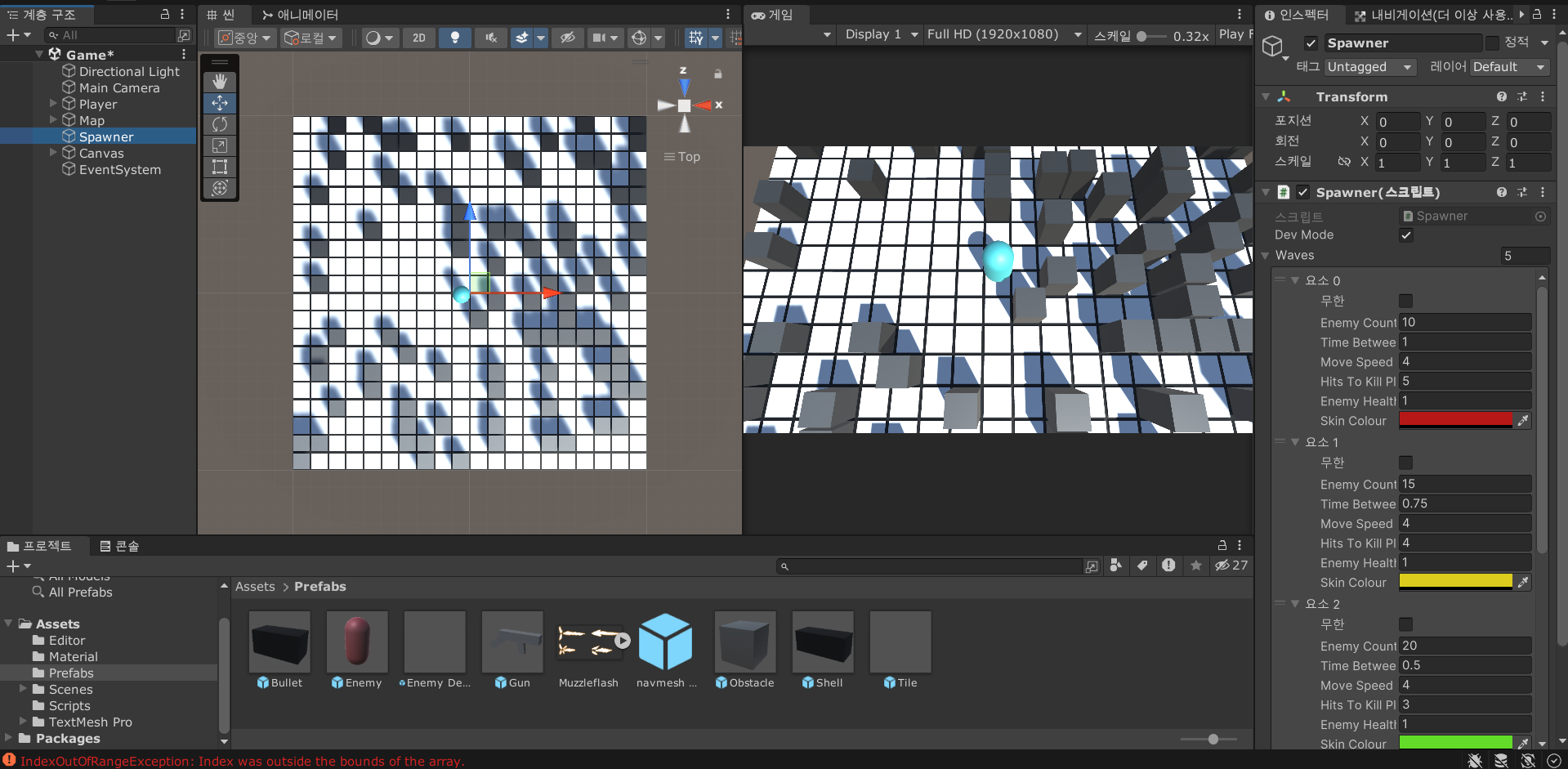Toggle the Static checkbox
This screenshot has width=1568, height=769.
pyautogui.click(x=1492, y=42)
